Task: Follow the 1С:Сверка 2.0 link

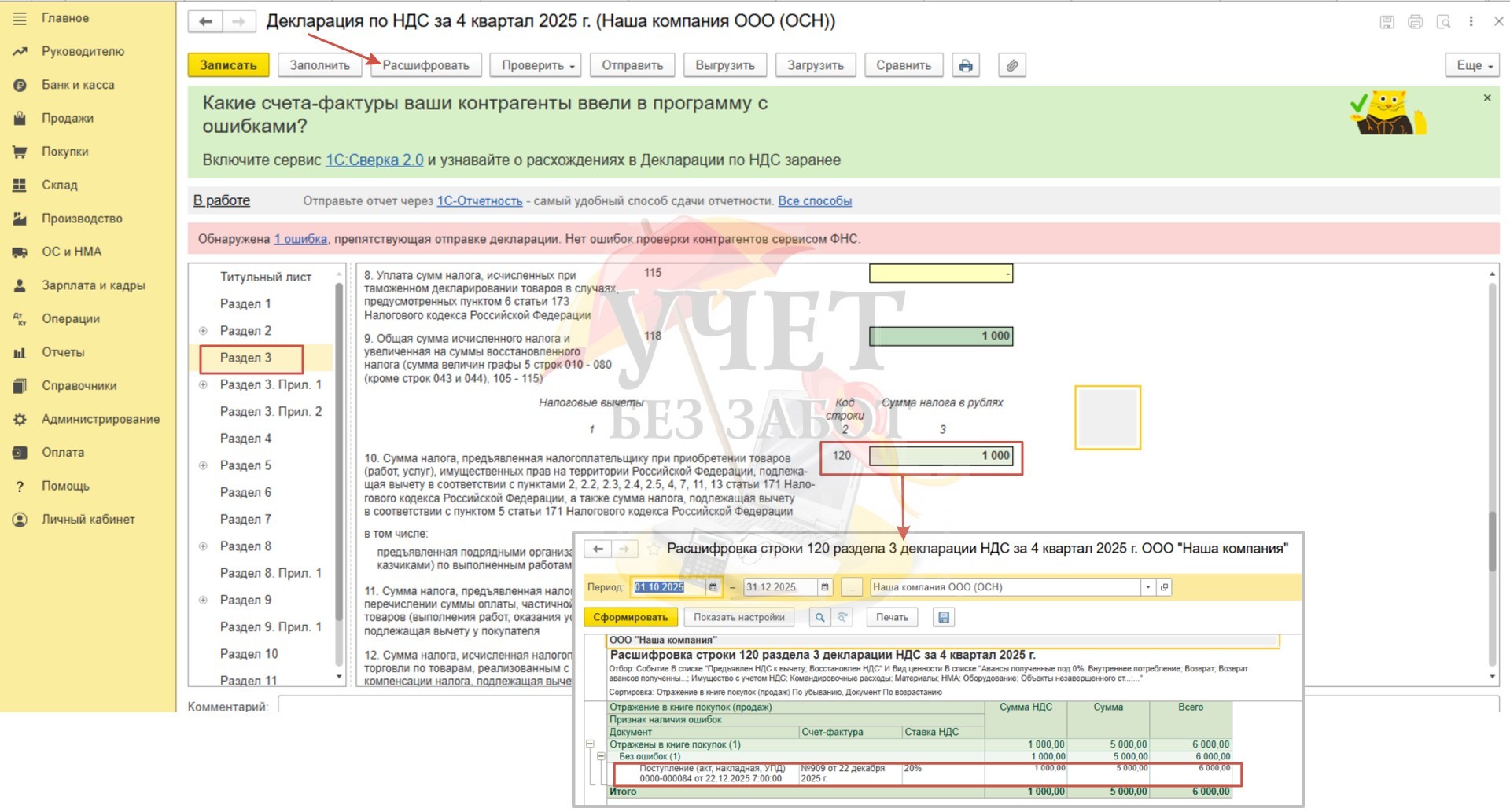Action: [x=374, y=160]
